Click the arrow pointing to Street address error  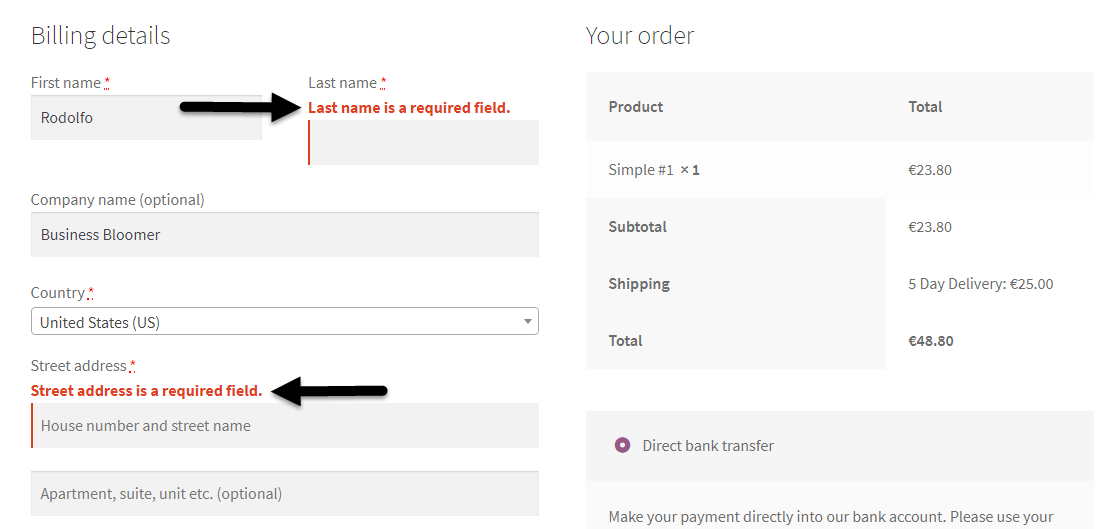pyautogui.click(x=330, y=391)
